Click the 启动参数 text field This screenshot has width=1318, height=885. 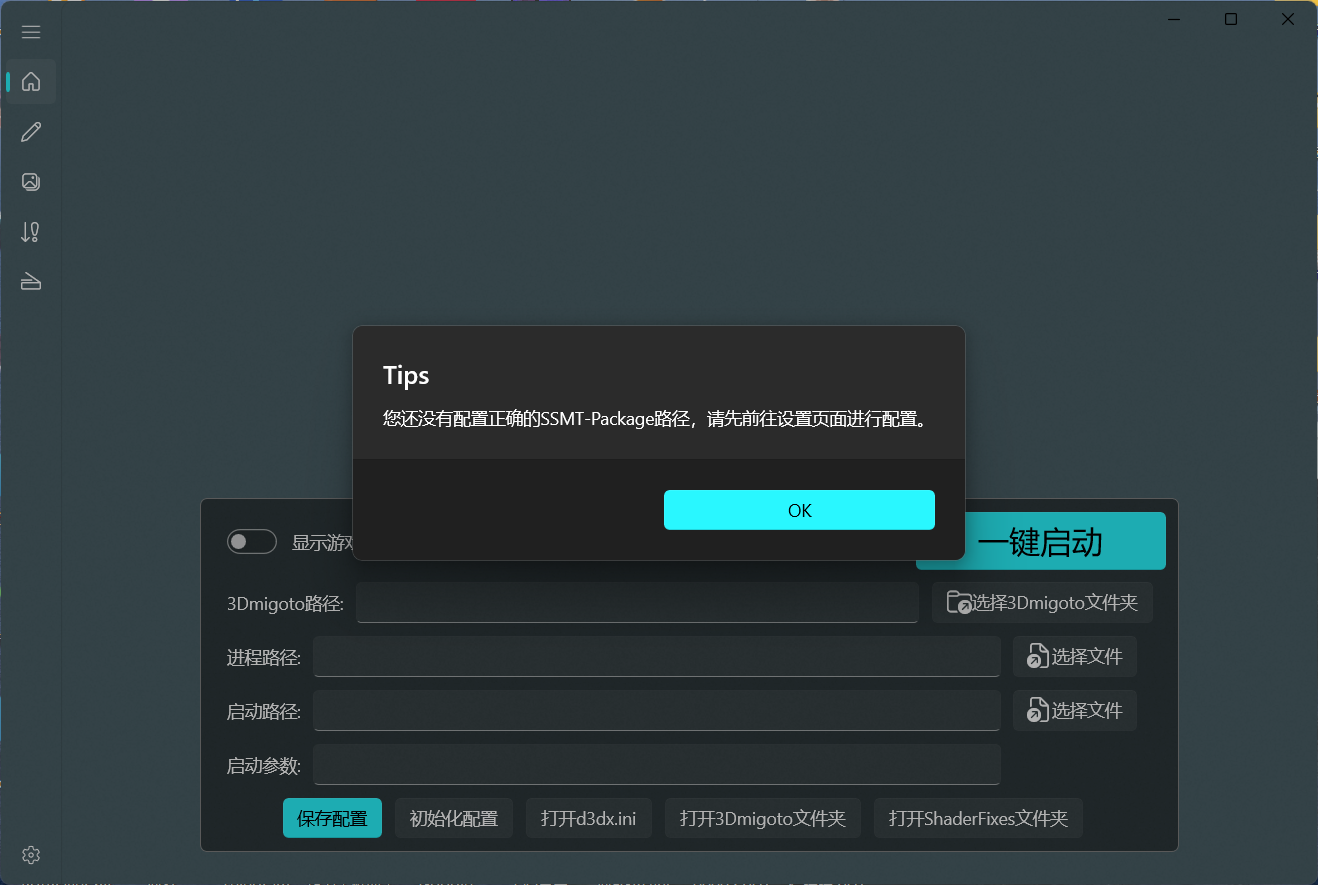(656, 764)
